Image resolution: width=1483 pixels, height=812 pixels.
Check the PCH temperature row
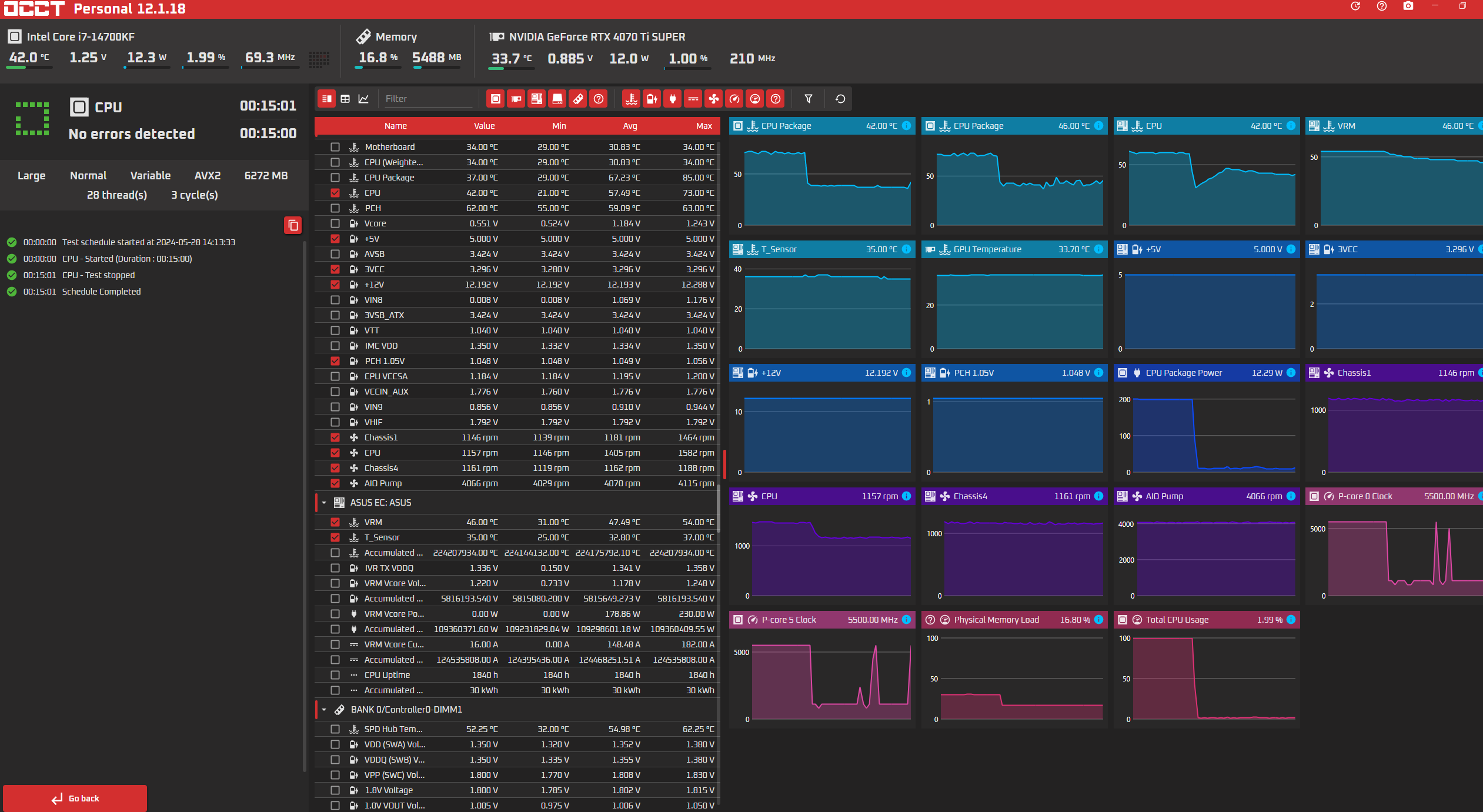click(335, 208)
